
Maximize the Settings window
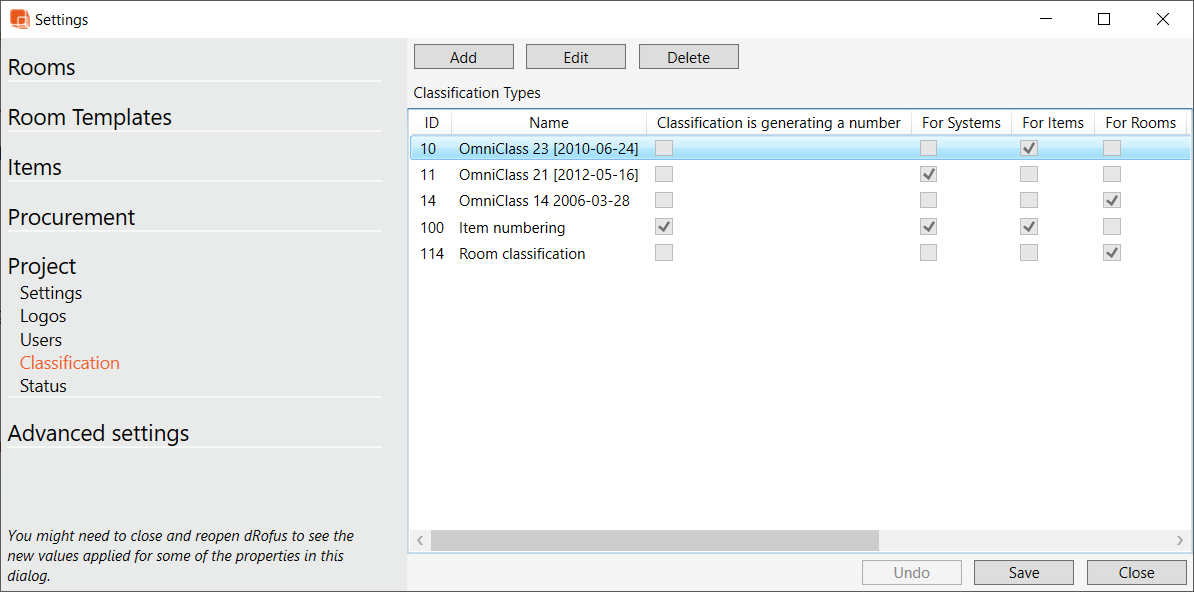coord(1103,20)
